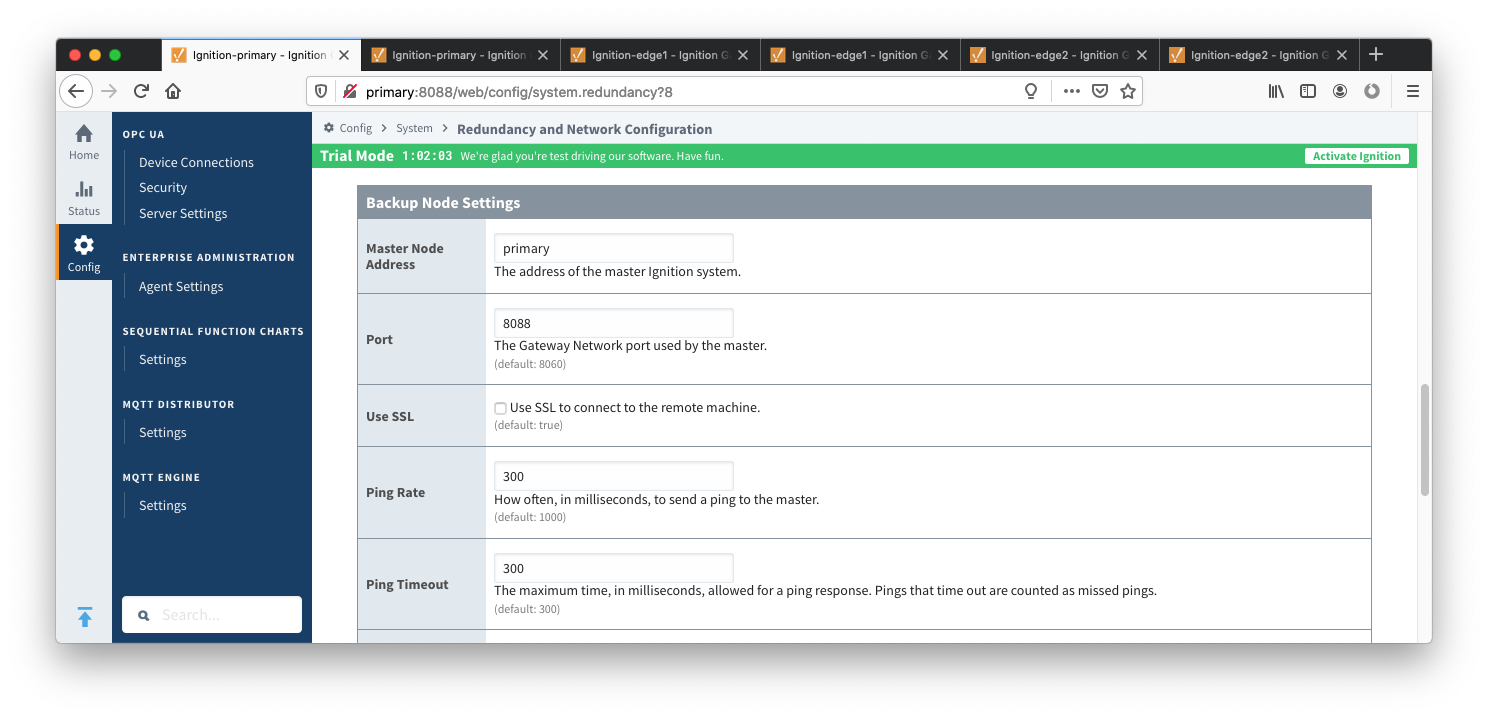The image size is (1488, 717).
Task: Switch to second Ignition-primary tab
Action: 460,55
